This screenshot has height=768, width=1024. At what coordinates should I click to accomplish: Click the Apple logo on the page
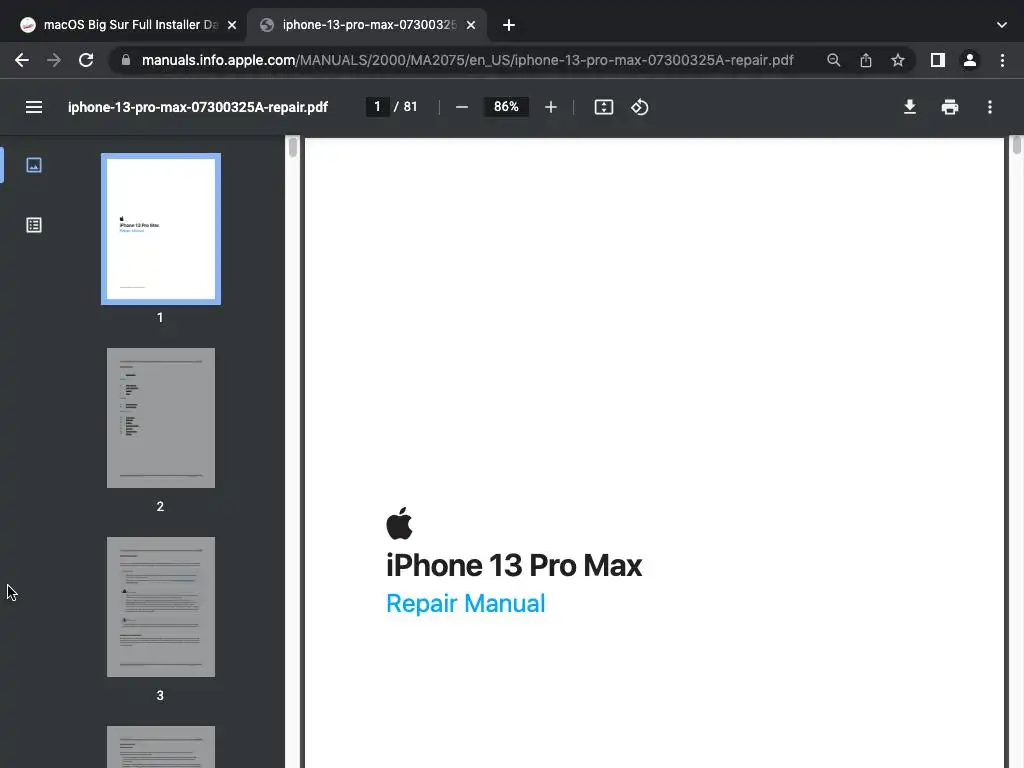pos(399,523)
